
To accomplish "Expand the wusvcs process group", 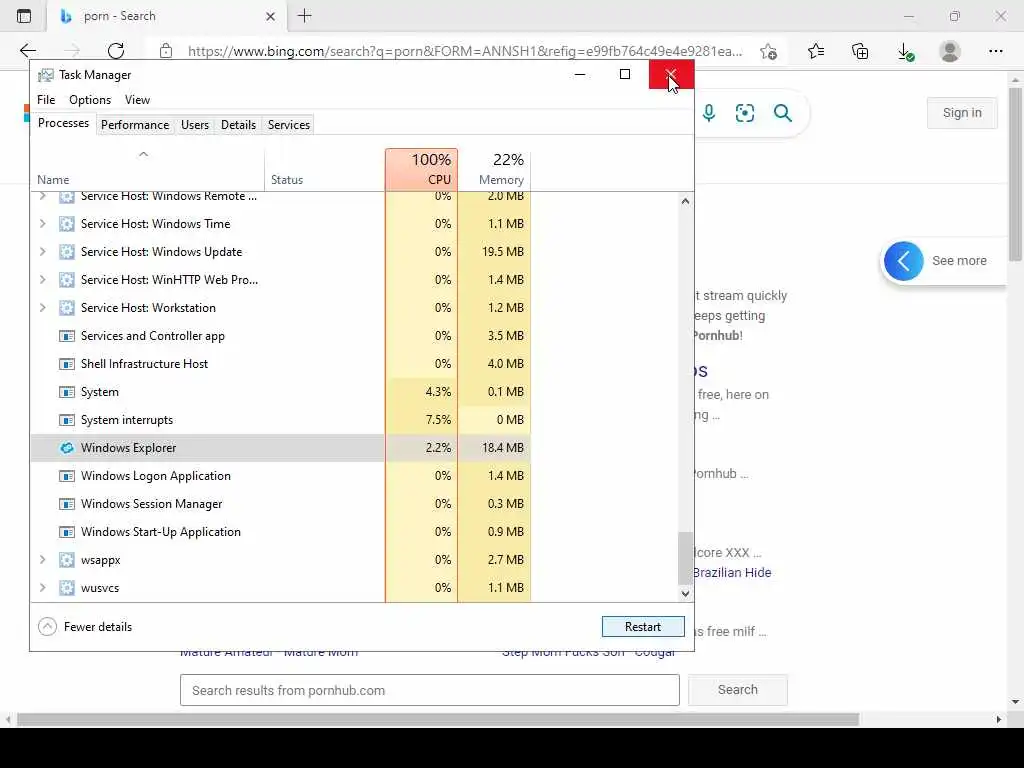I will (x=42, y=588).
